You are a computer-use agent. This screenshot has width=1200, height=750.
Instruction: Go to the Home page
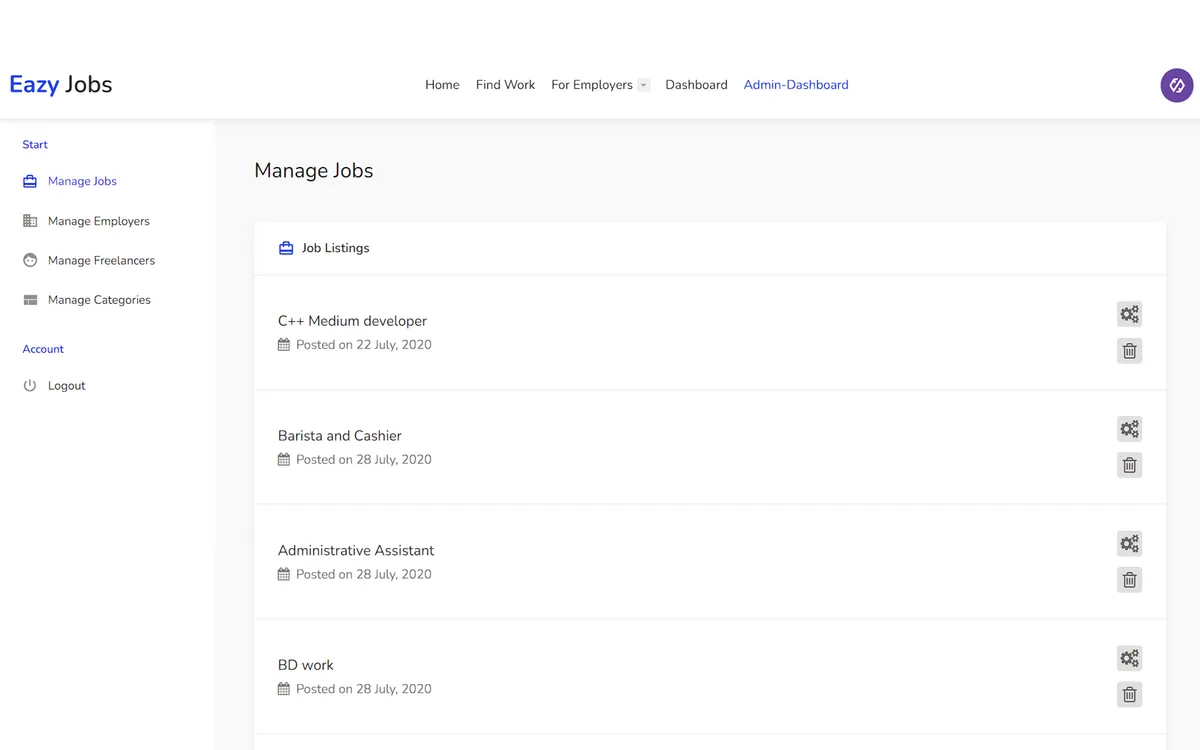(x=442, y=85)
